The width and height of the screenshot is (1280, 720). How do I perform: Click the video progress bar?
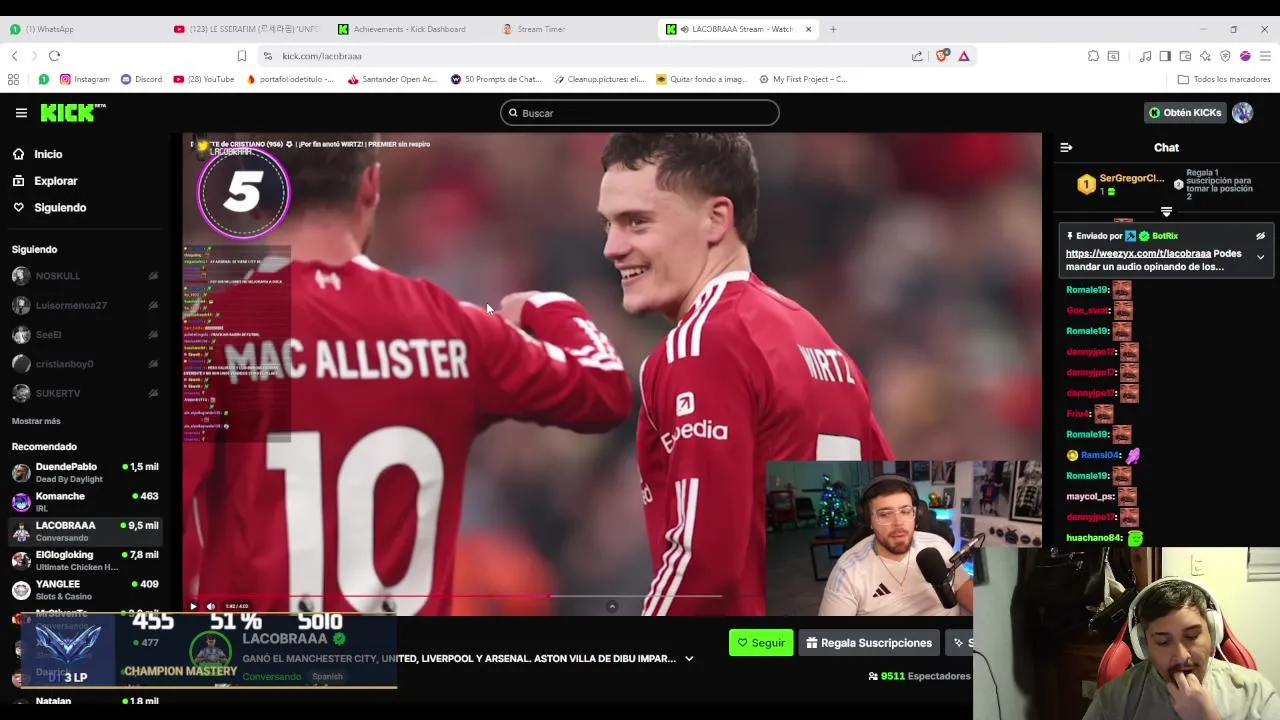click(x=455, y=597)
